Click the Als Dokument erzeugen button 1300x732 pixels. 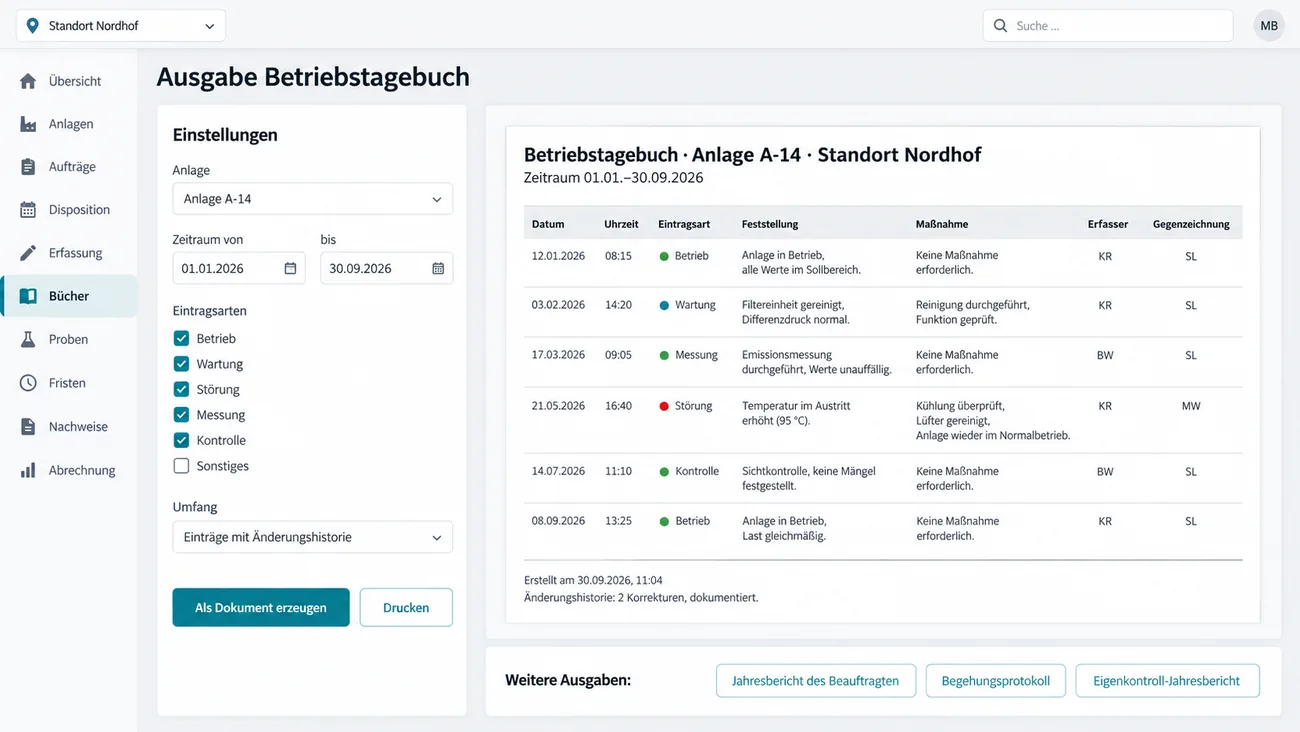click(261, 607)
